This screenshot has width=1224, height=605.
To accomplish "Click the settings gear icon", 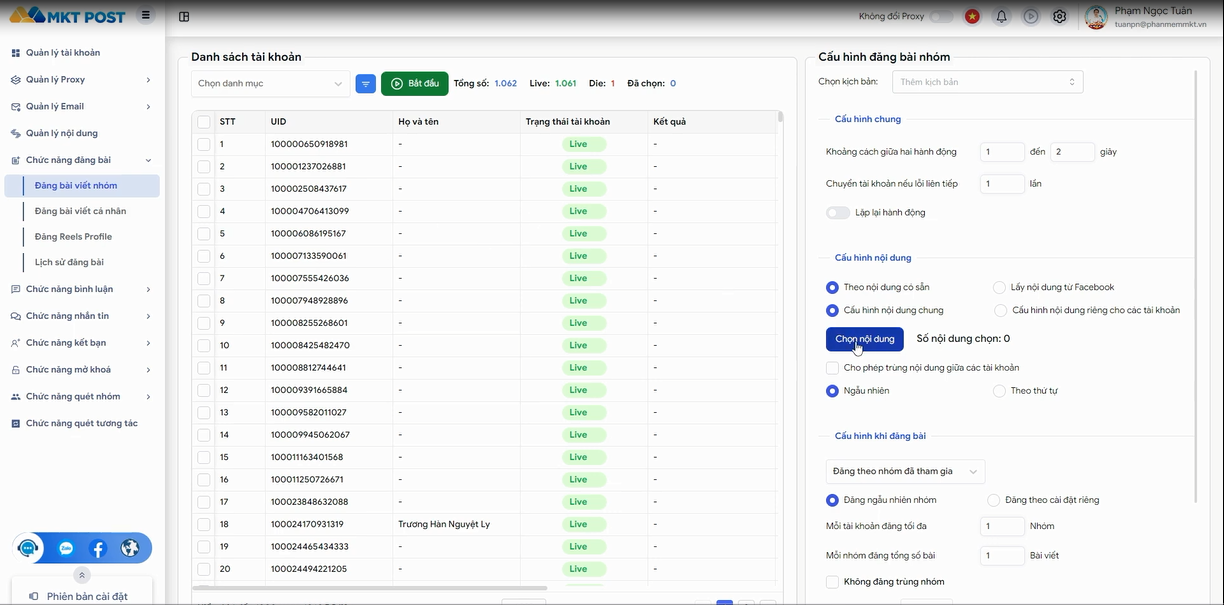I will (1060, 16).
